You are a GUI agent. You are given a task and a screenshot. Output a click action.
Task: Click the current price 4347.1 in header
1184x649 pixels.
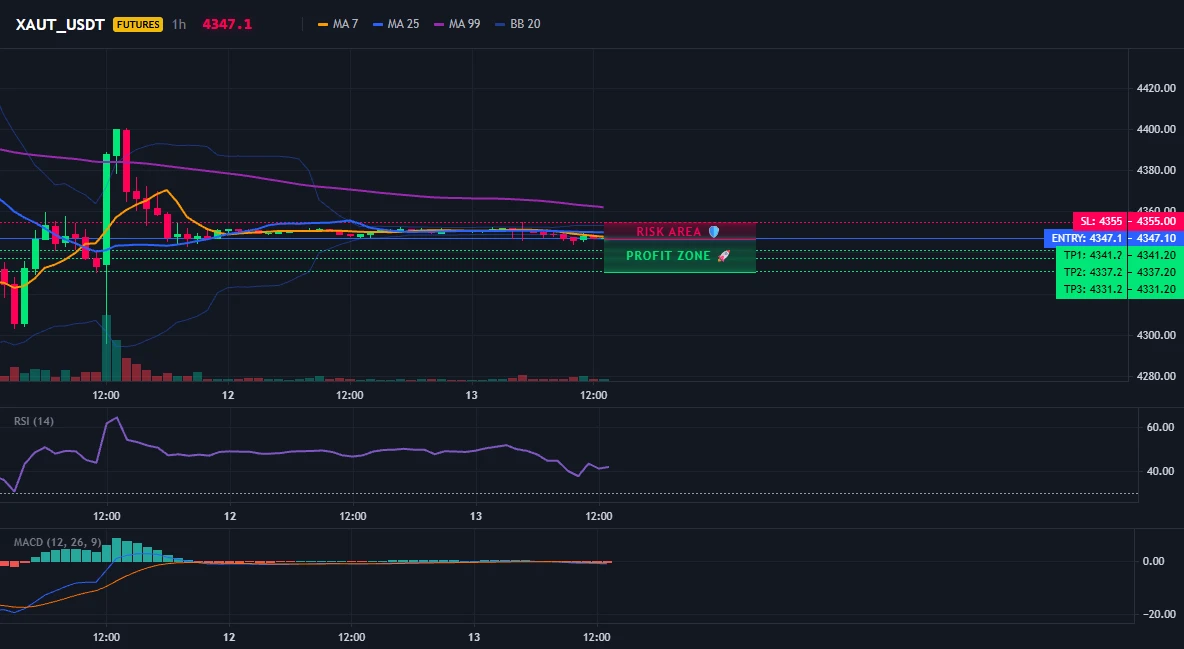point(227,24)
